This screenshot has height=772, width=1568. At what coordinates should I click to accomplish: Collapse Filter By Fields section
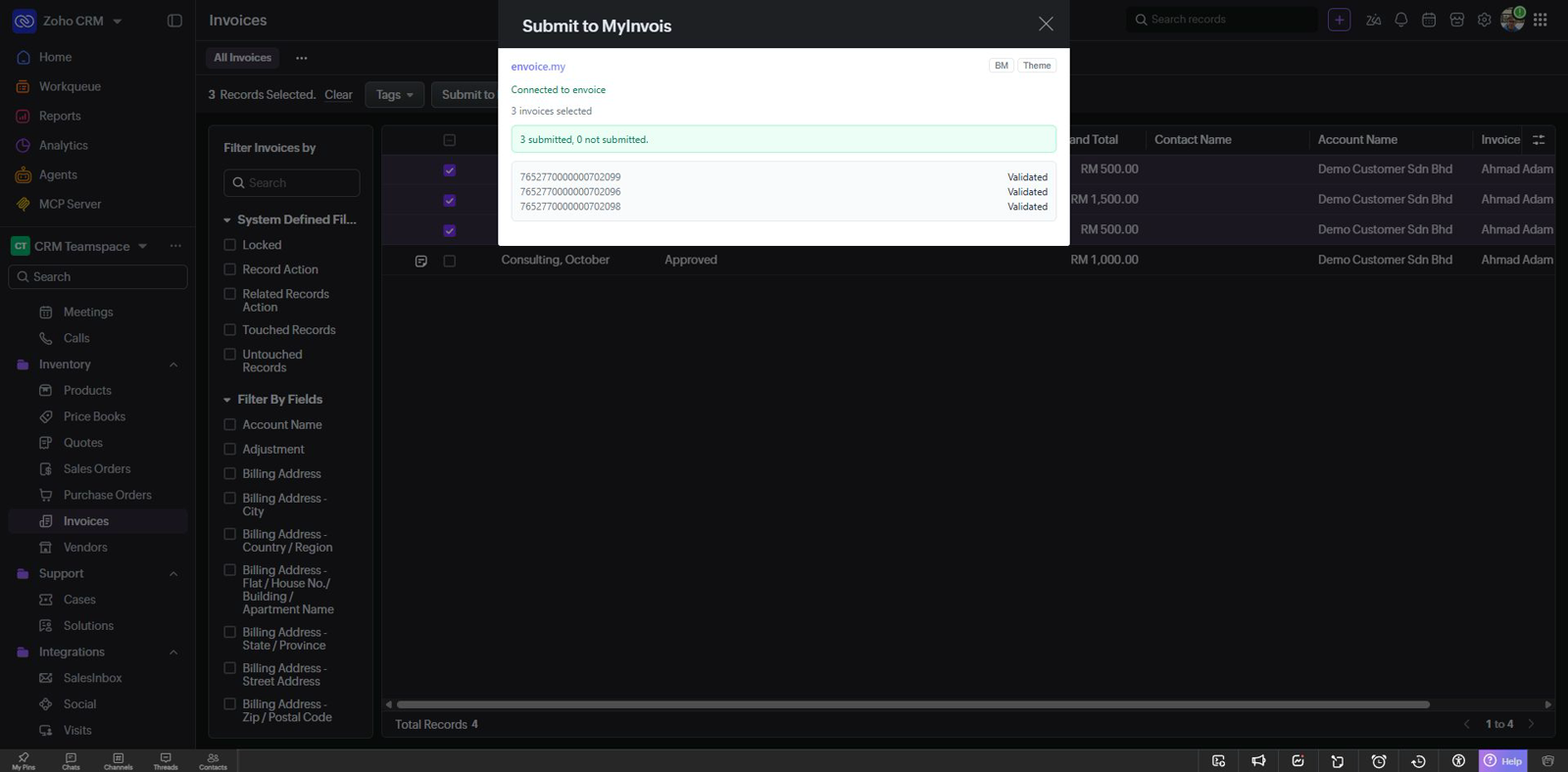[227, 400]
